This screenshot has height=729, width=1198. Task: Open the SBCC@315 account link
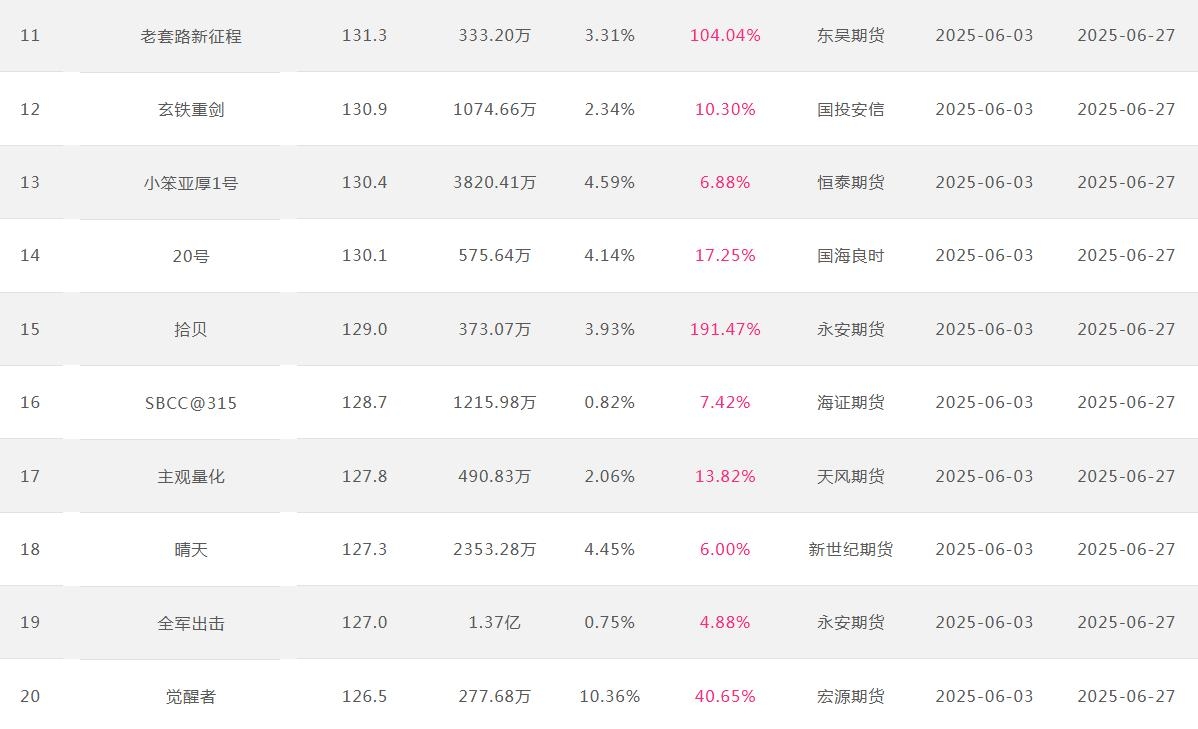(x=191, y=403)
